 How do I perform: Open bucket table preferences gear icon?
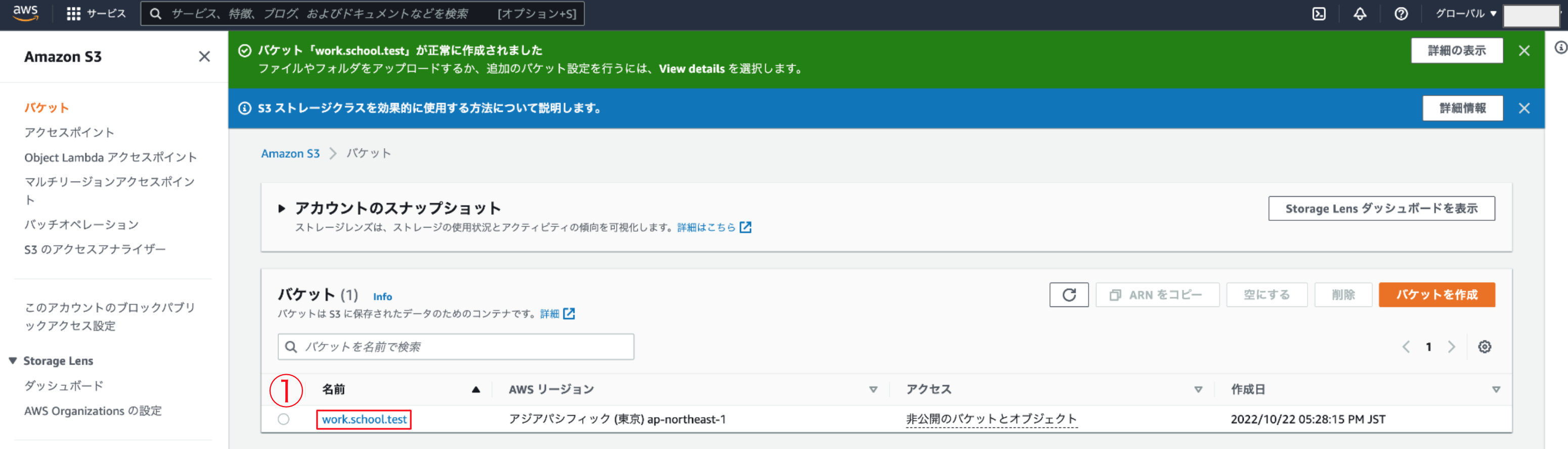(x=1485, y=347)
